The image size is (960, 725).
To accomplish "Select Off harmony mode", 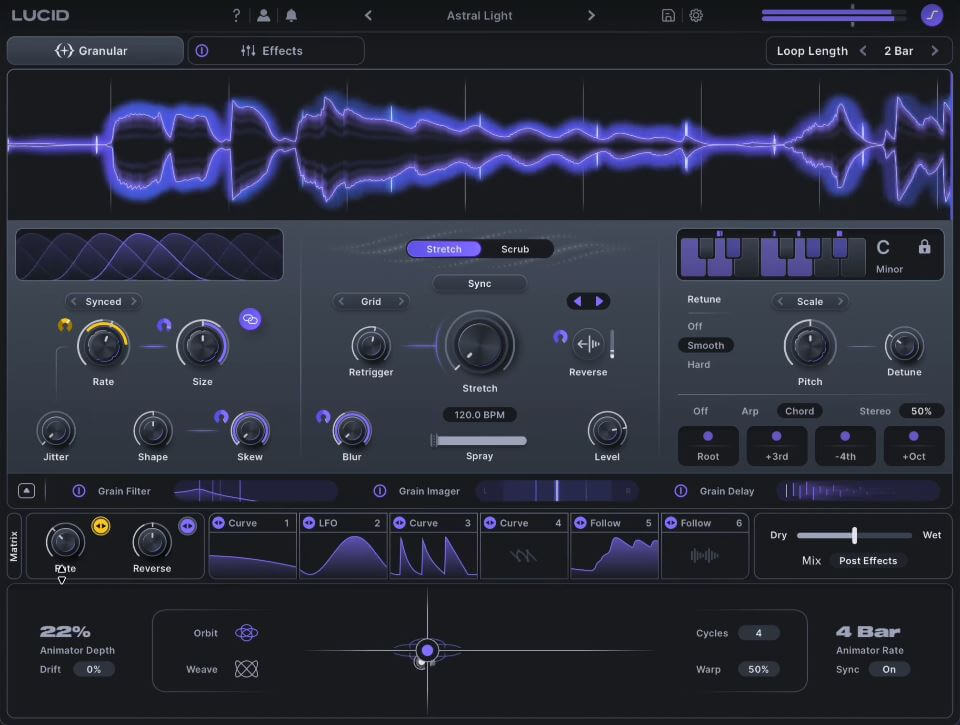I will [700, 411].
